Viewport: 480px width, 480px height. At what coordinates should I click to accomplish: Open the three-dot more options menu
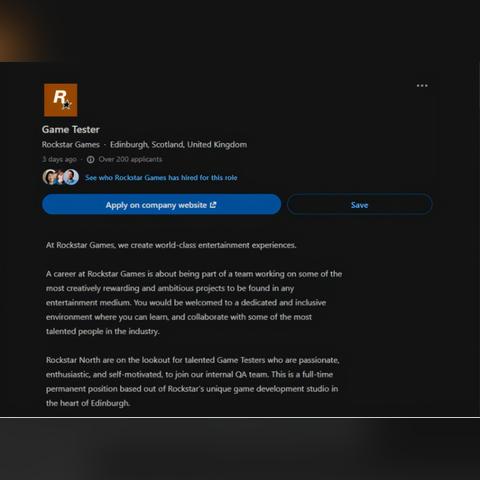click(422, 86)
